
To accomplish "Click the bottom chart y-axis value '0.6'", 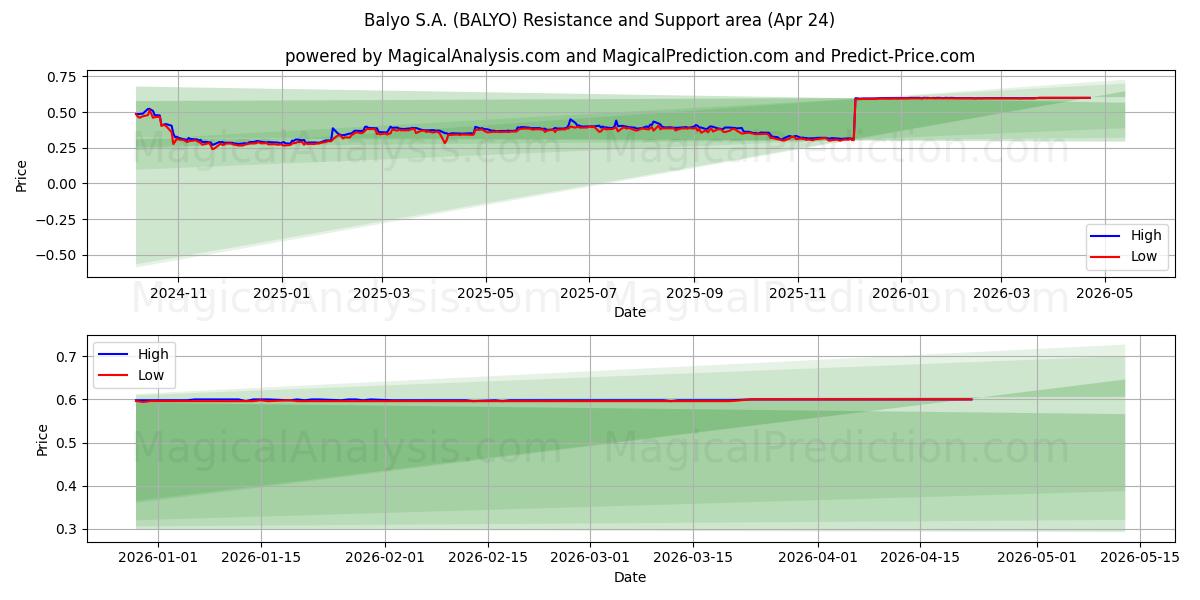I will [x=67, y=400].
